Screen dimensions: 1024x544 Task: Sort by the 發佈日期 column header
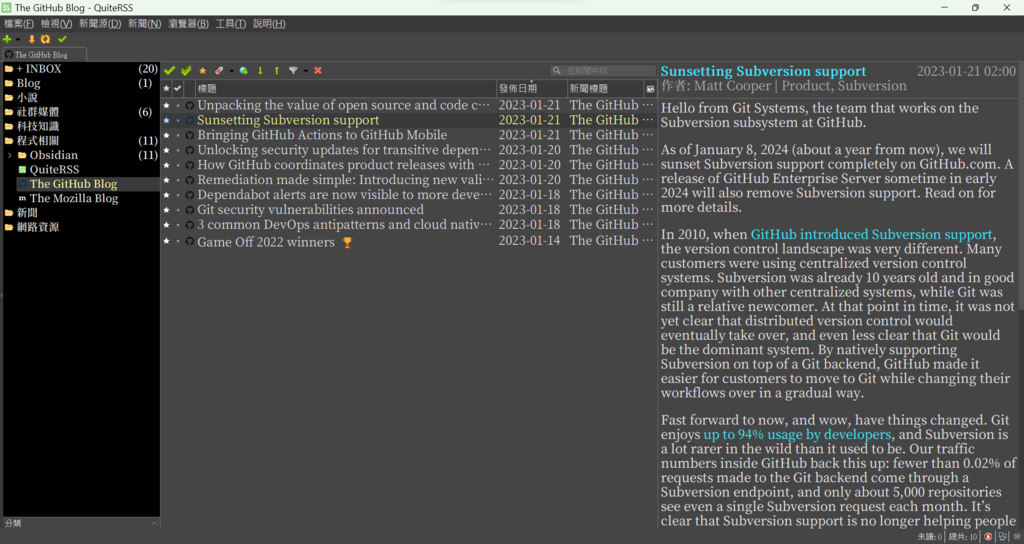coord(532,88)
